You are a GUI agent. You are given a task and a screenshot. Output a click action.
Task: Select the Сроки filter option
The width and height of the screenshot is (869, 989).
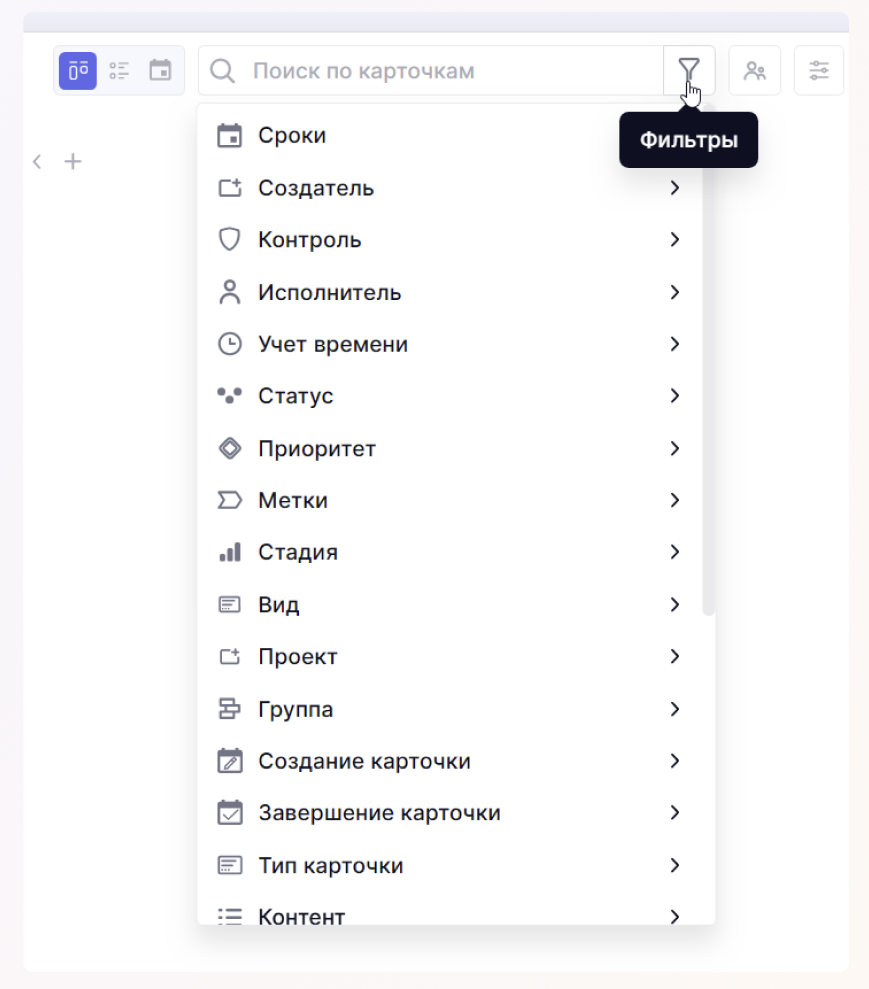[292, 135]
